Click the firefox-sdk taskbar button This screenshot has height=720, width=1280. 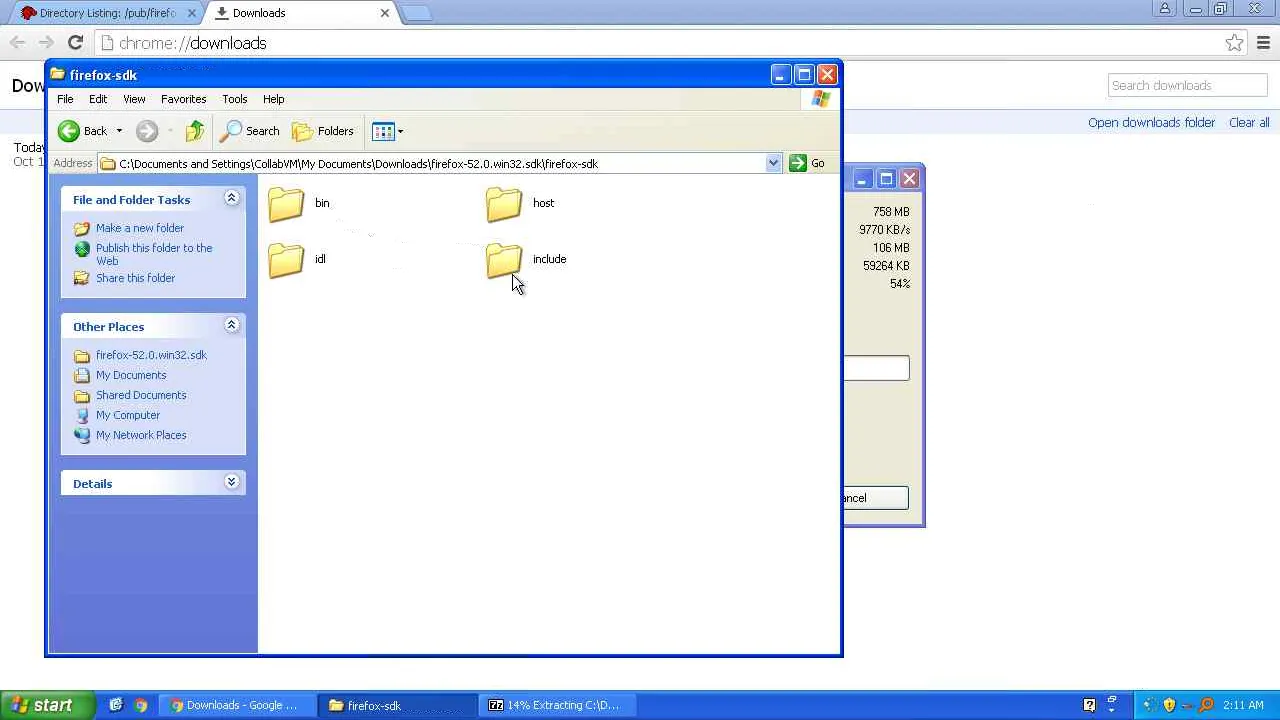tap(397, 705)
